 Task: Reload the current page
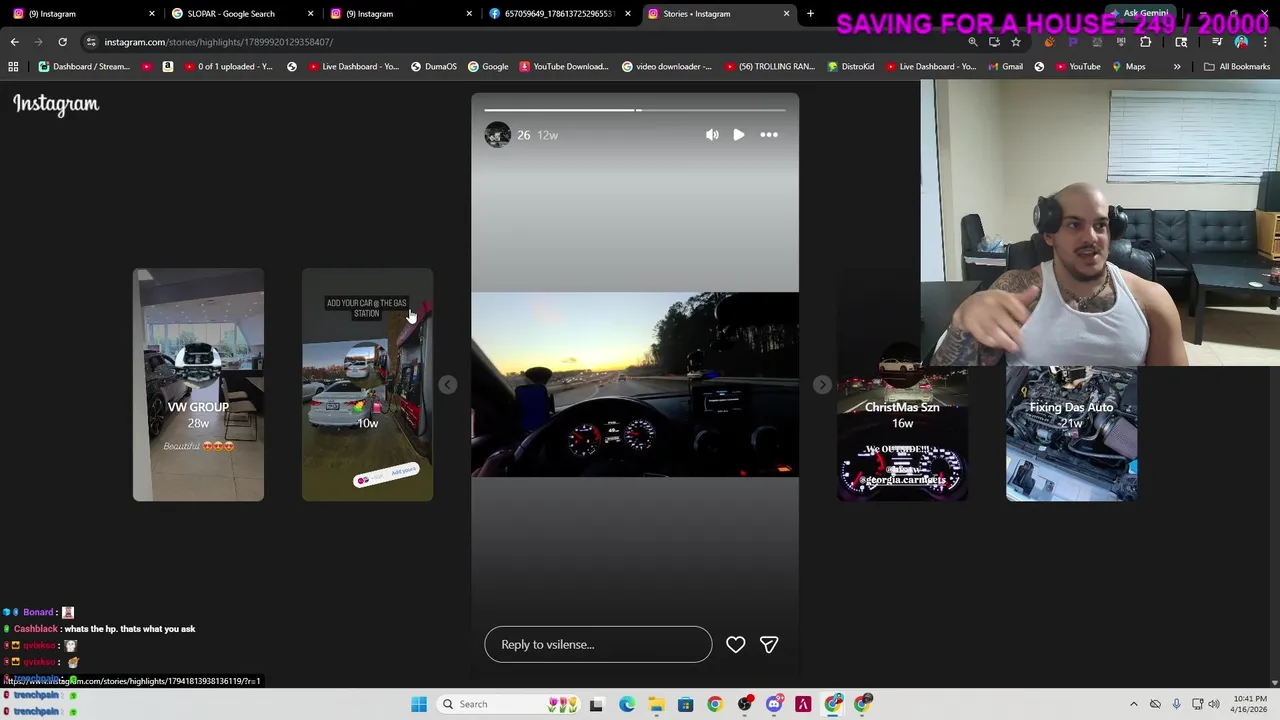[x=62, y=42]
